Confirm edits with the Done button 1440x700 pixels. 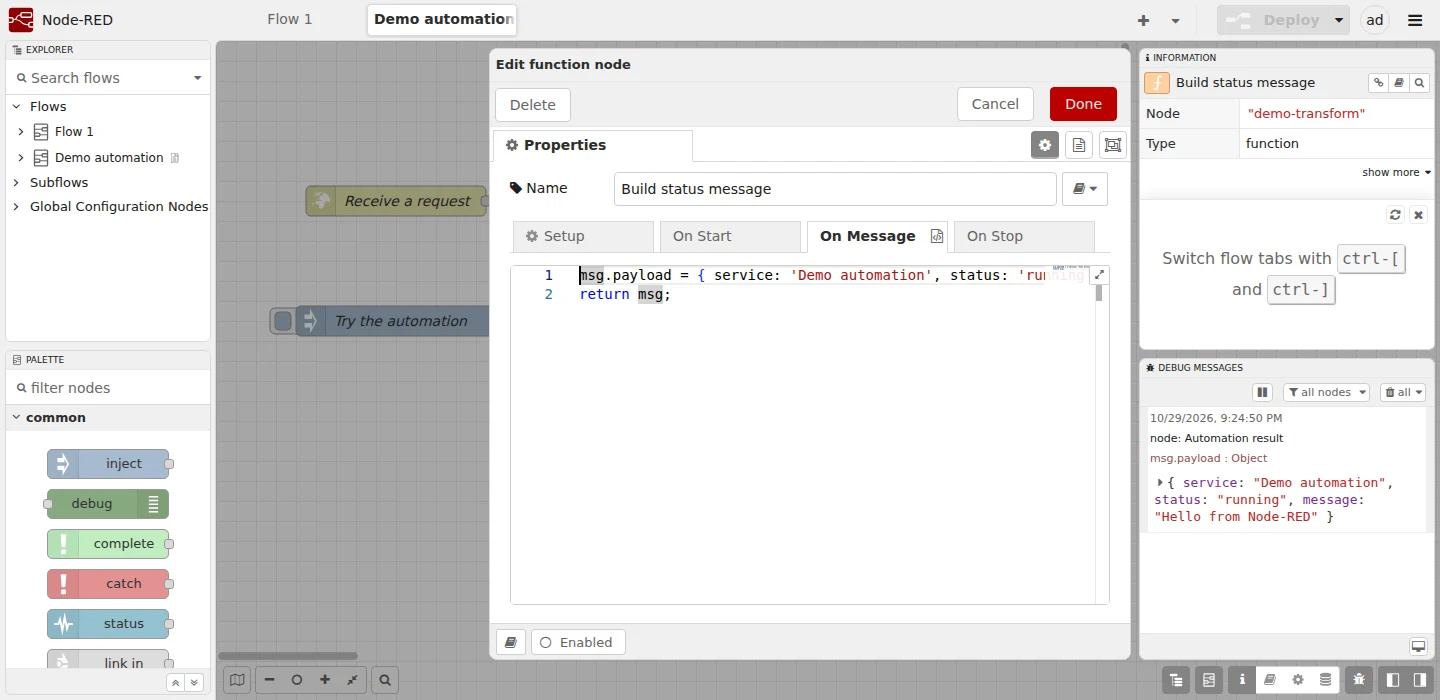tap(1083, 104)
